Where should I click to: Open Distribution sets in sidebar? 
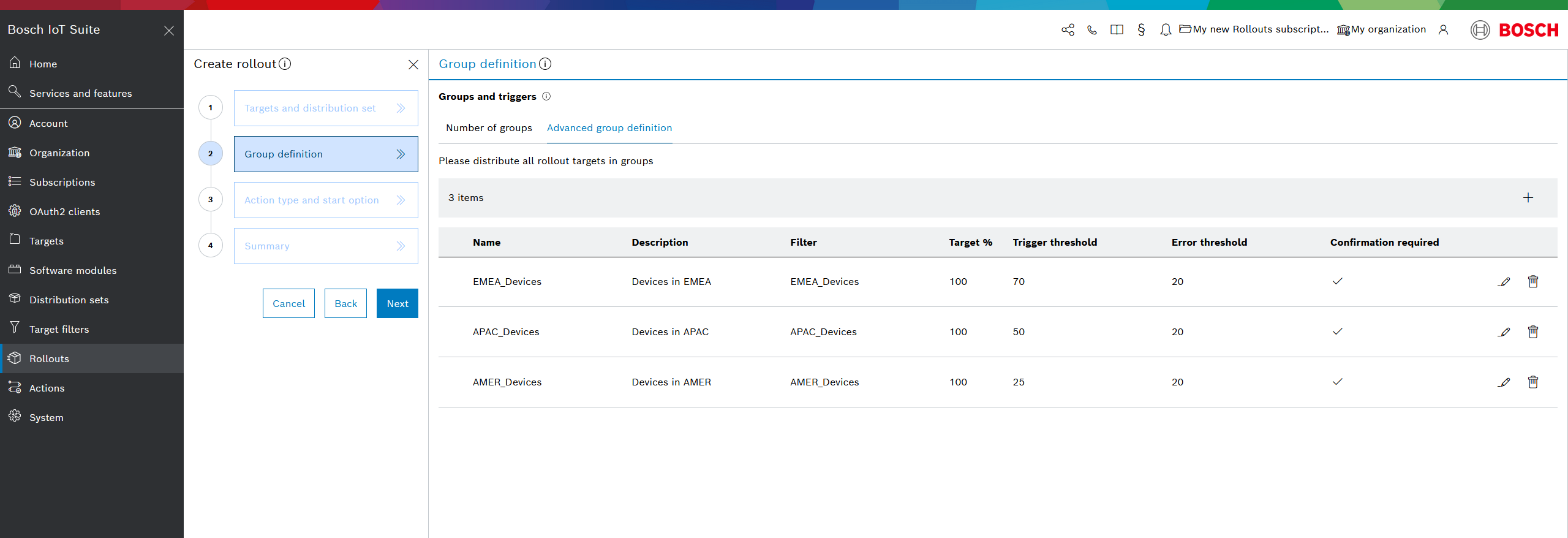[x=69, y=300]
